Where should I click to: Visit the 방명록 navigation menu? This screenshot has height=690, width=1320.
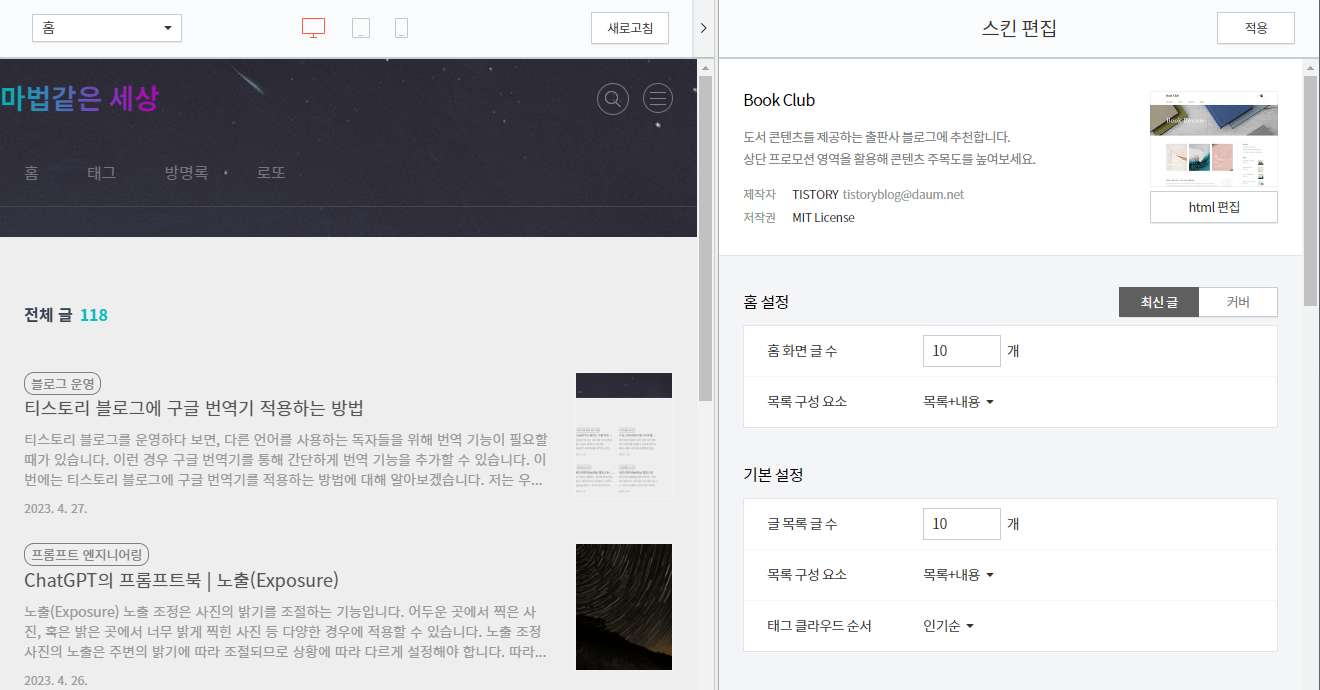tap(187, 172)
